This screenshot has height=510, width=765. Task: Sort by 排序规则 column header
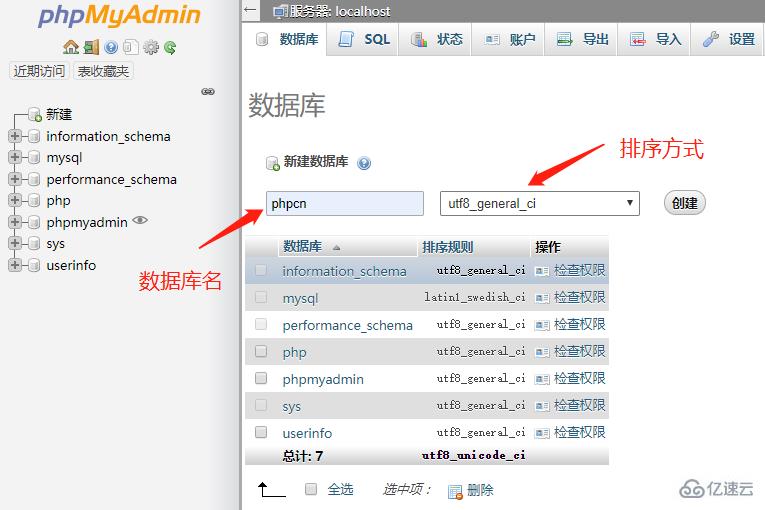pyautogui.click(x=447, y=247)
